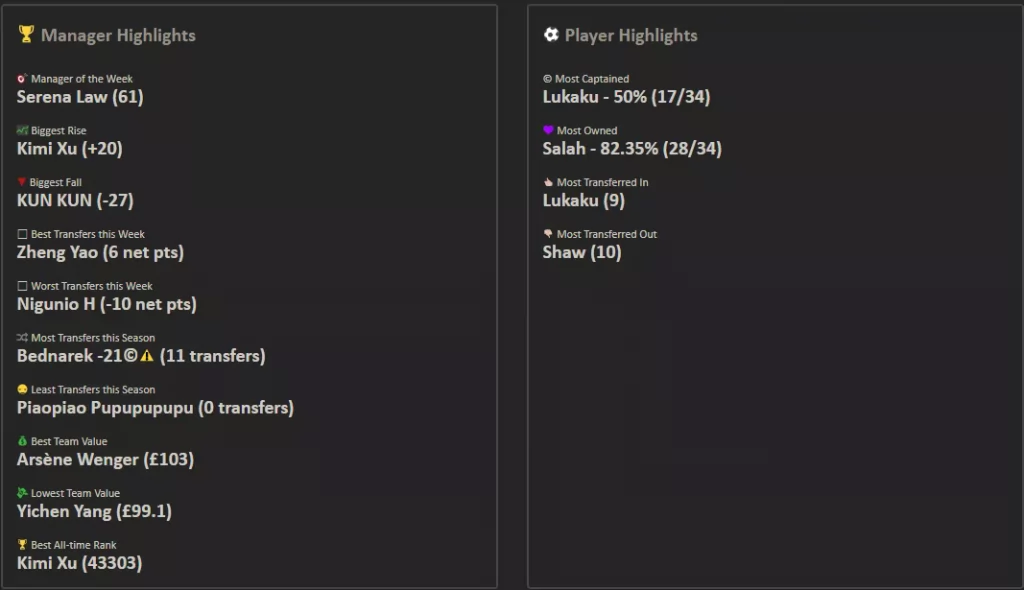The width and height of the screenshot is (1024, 590).
Task: Click Salah - 82.35% most owned entry
Action: coord(632,149)
